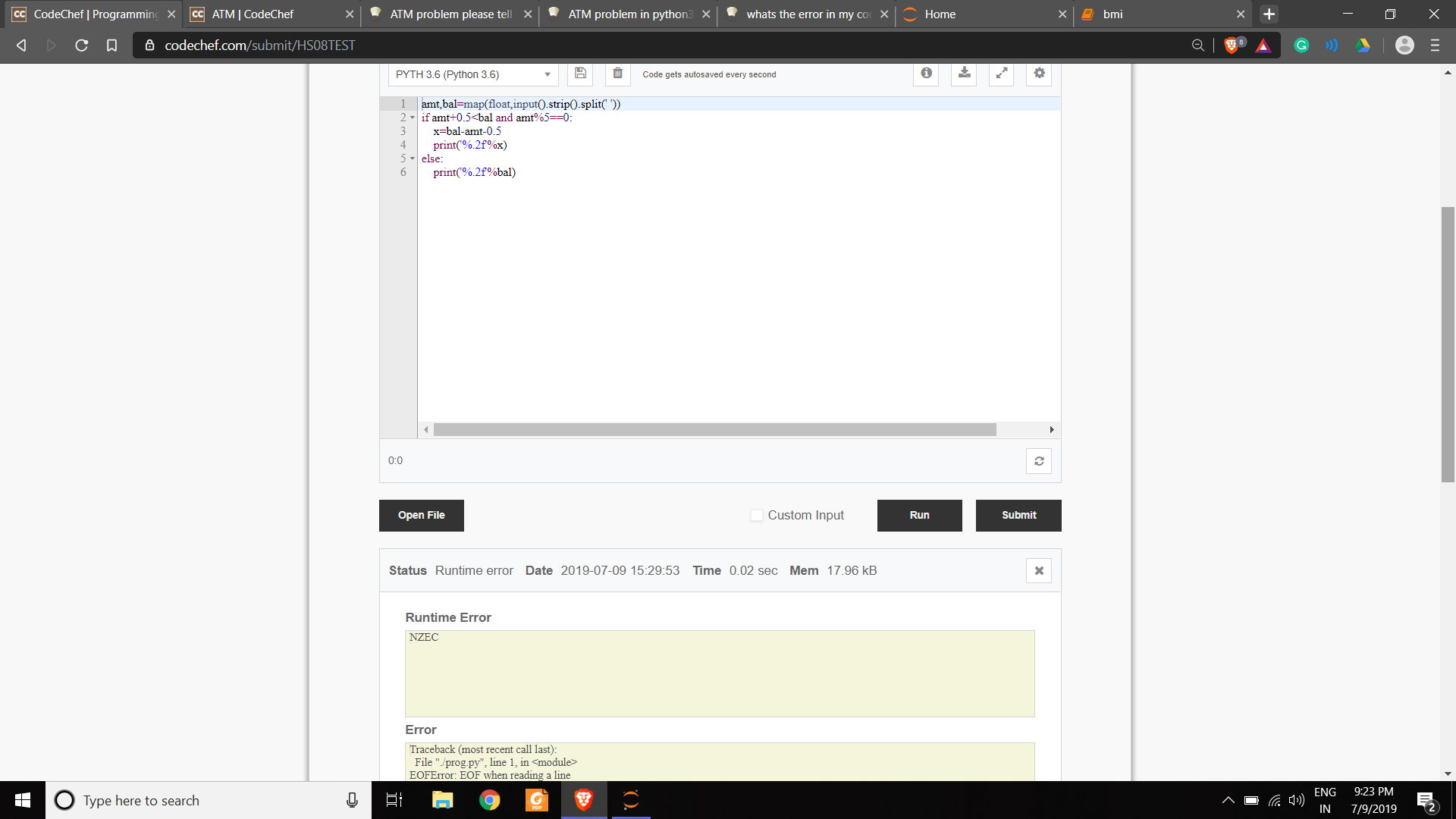Open the editor info icon
Image resolution: width=1456 pixels, height=819 pixels.
[x=926, y=74]
